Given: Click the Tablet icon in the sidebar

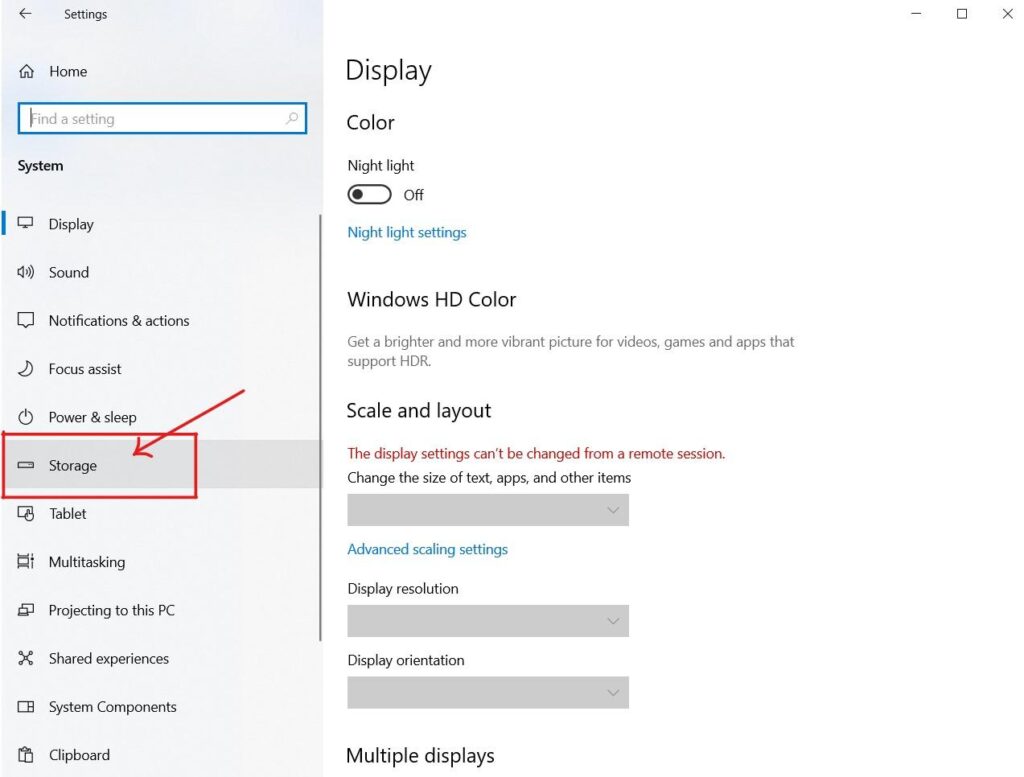Looking at the screenshot, I should coord(25,513).
